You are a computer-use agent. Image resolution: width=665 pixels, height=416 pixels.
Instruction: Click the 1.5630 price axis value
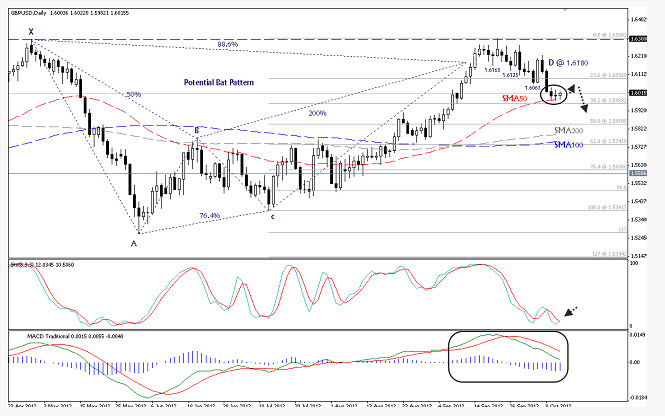click(x=638, y=165)
